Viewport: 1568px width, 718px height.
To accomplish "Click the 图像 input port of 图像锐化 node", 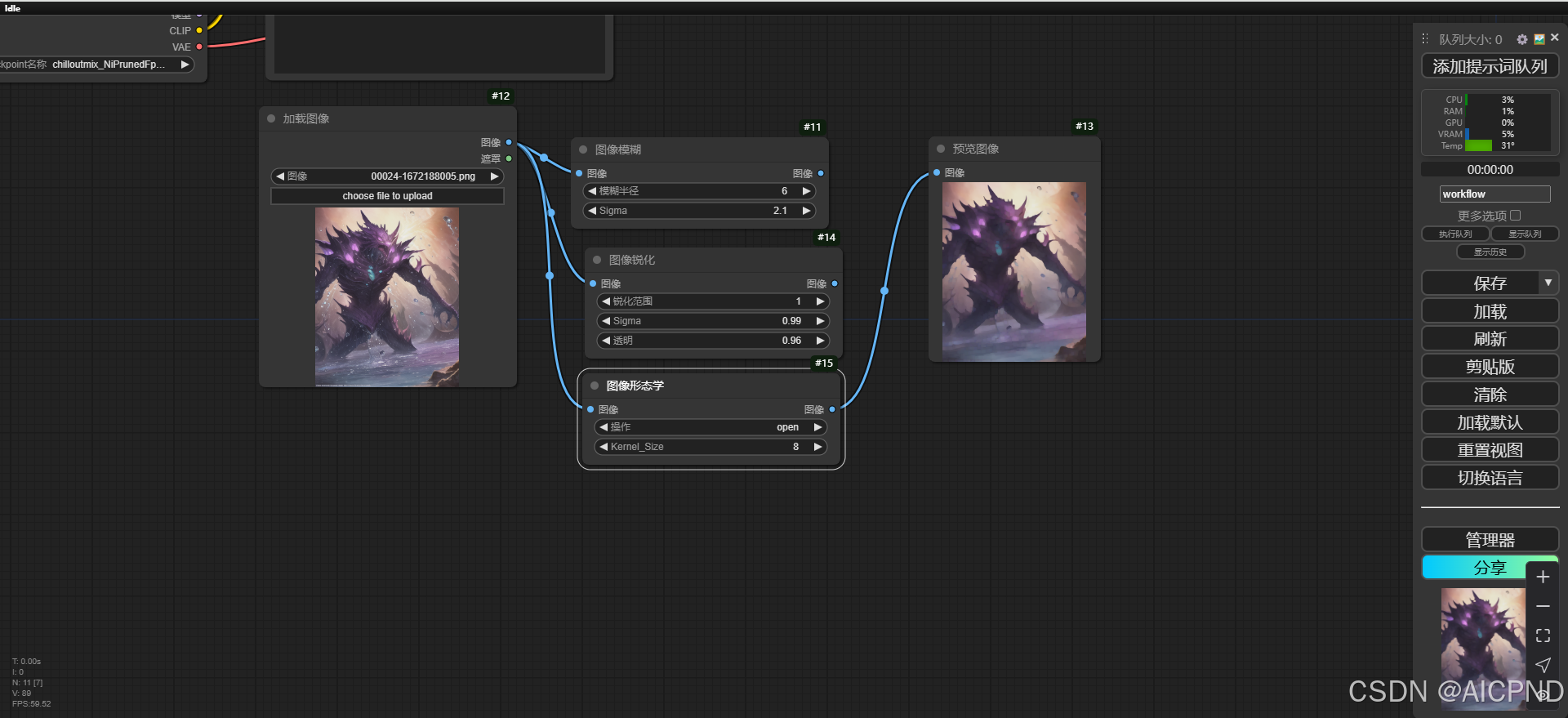I will (593, 283).
